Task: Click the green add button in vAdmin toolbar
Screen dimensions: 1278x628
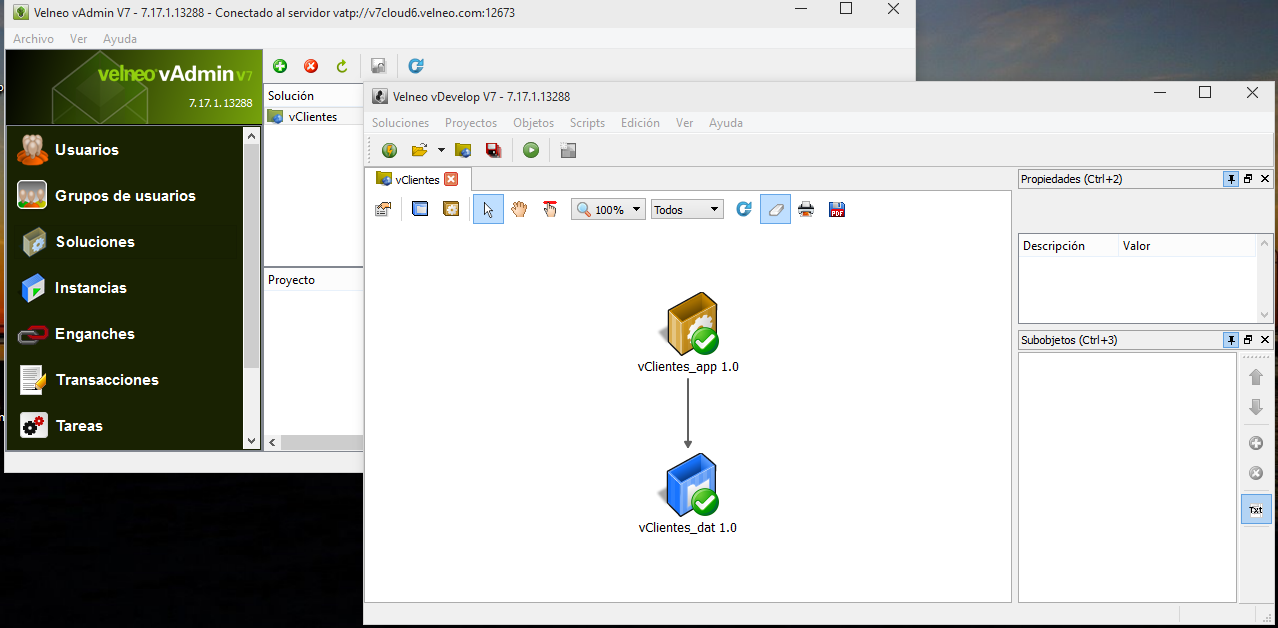Action: point(280,66)
